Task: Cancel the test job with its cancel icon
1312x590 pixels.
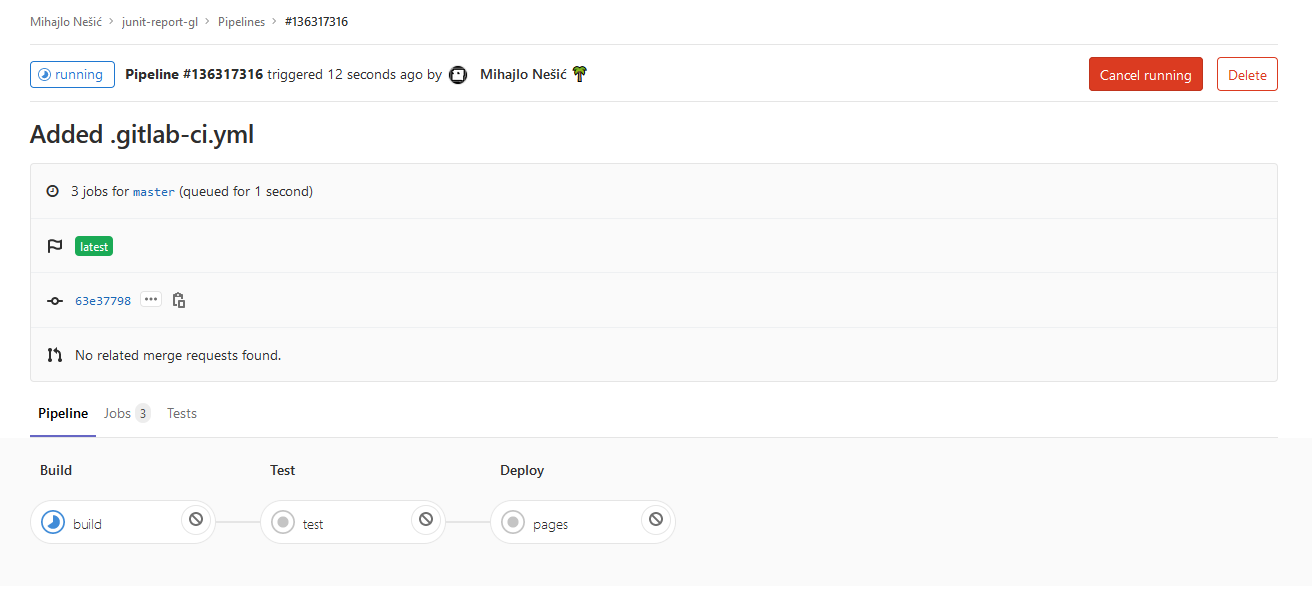Action: (426, 519)
